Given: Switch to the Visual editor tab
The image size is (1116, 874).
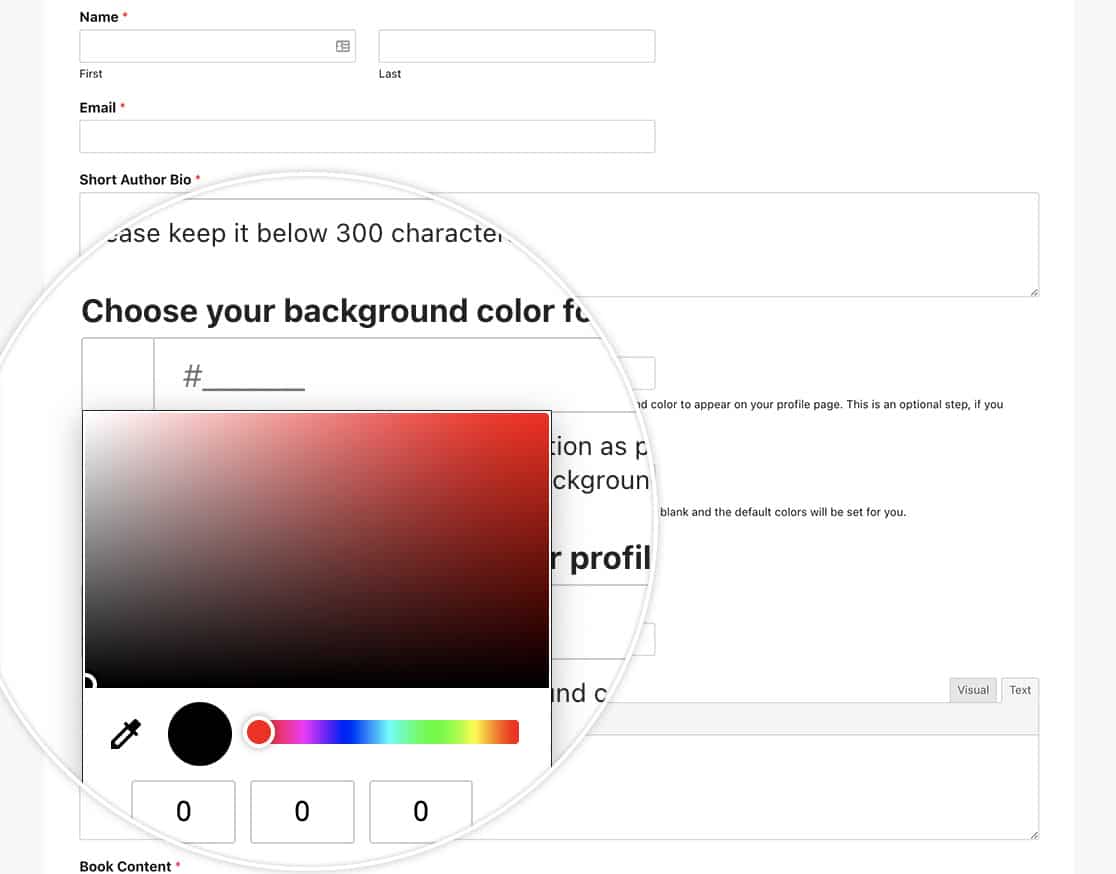Looking at the screenshot, I should coord(972,689).
